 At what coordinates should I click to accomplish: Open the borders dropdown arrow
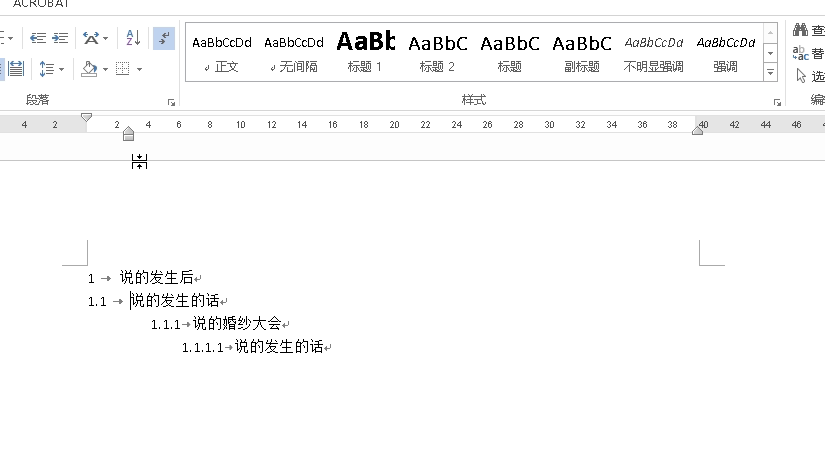point(139,69)
